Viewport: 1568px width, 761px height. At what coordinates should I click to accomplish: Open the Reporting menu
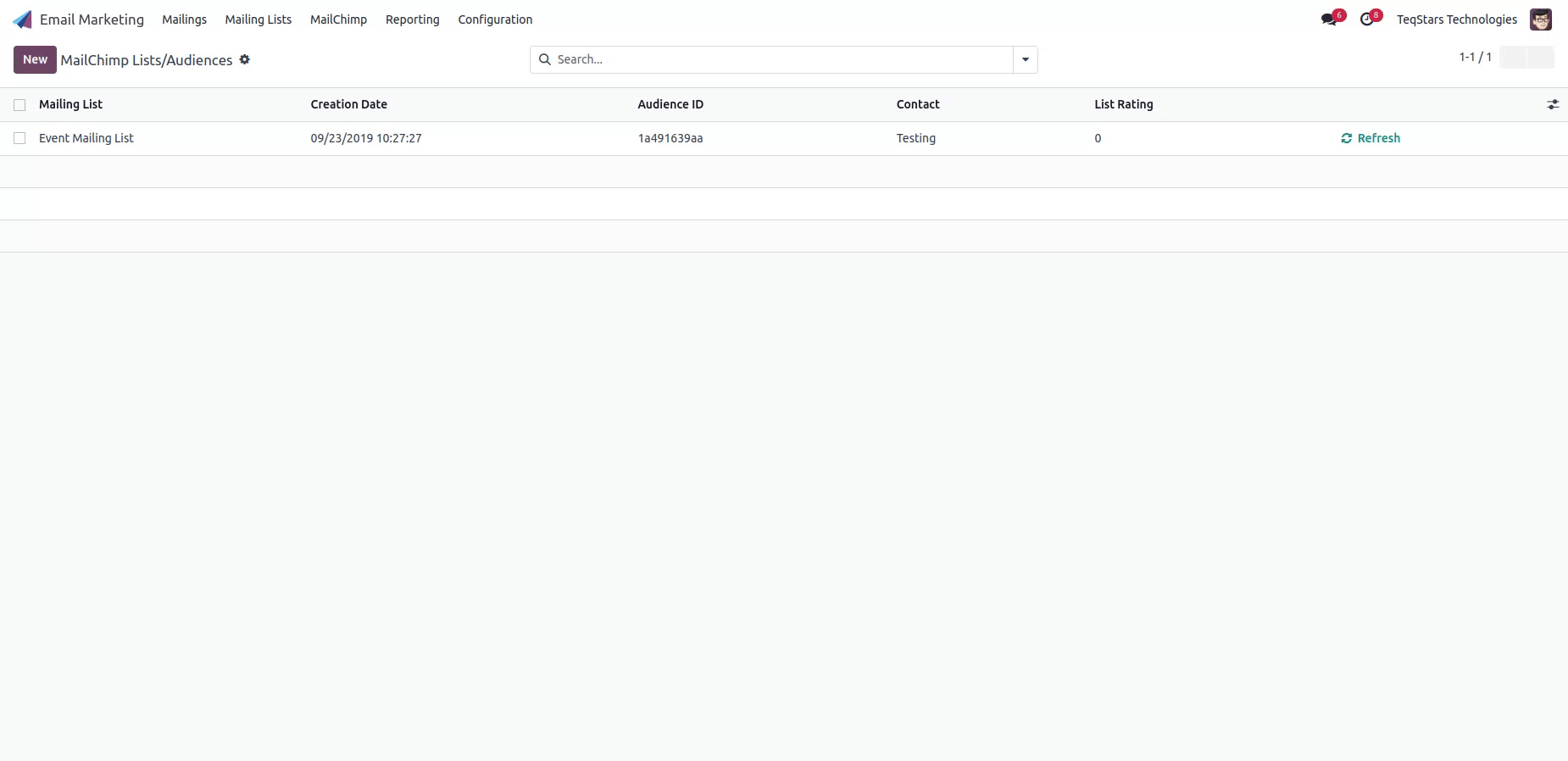413,19
